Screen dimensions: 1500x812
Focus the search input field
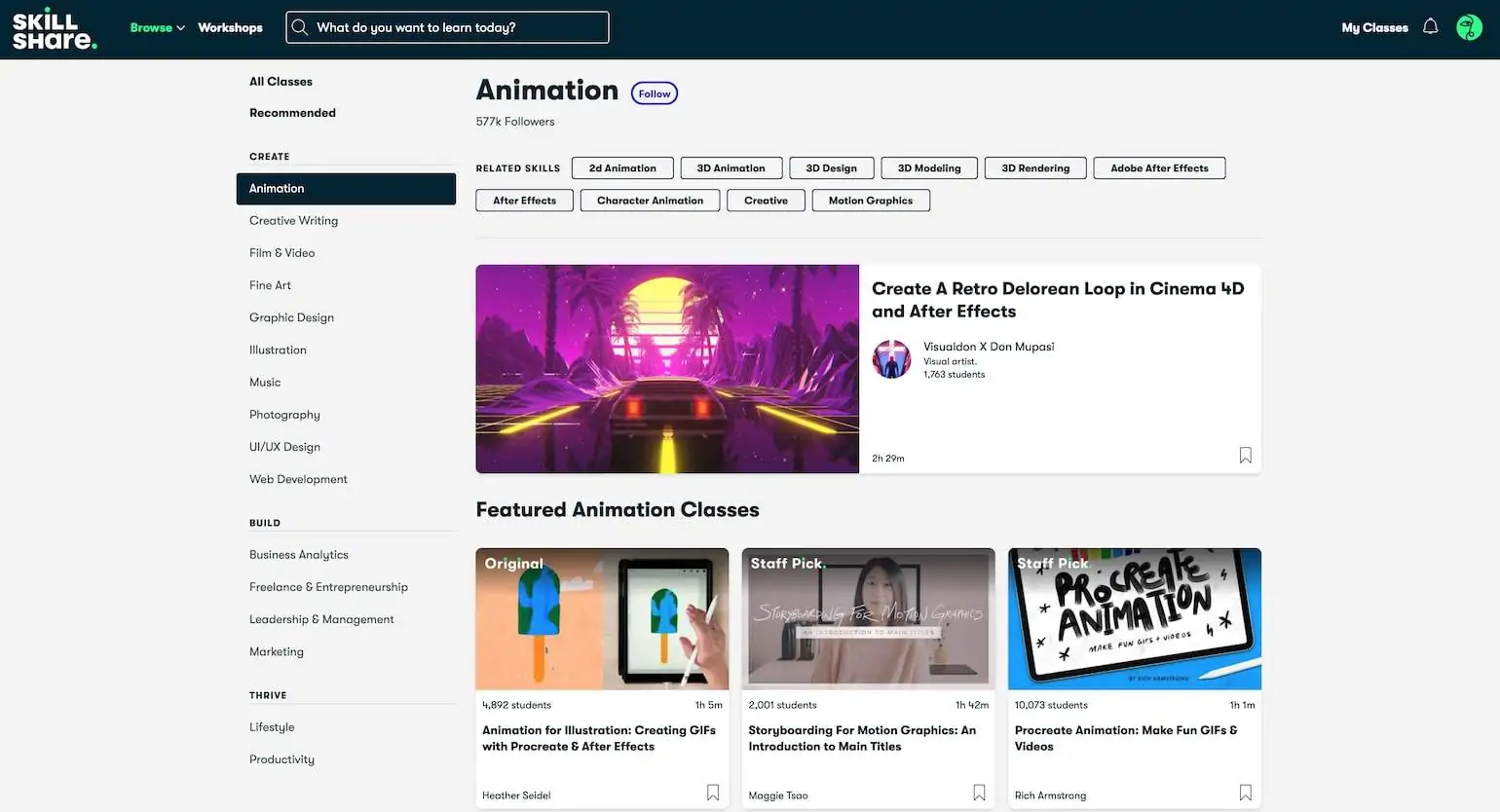[448, 27]
